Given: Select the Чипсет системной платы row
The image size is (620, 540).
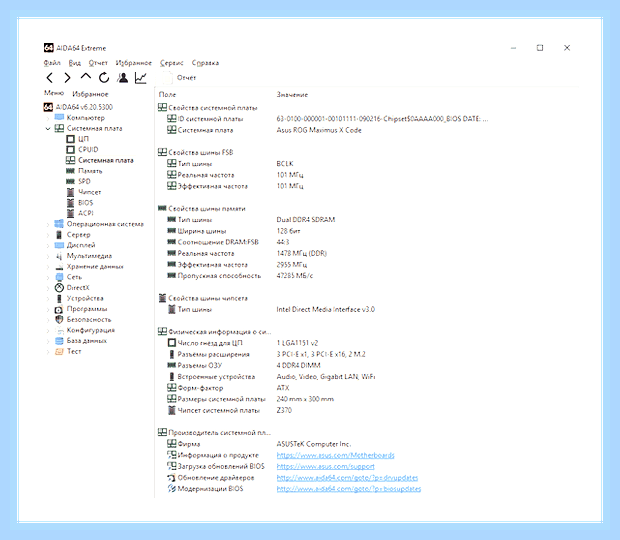Looking at the screenshot, I should [229, 410].
